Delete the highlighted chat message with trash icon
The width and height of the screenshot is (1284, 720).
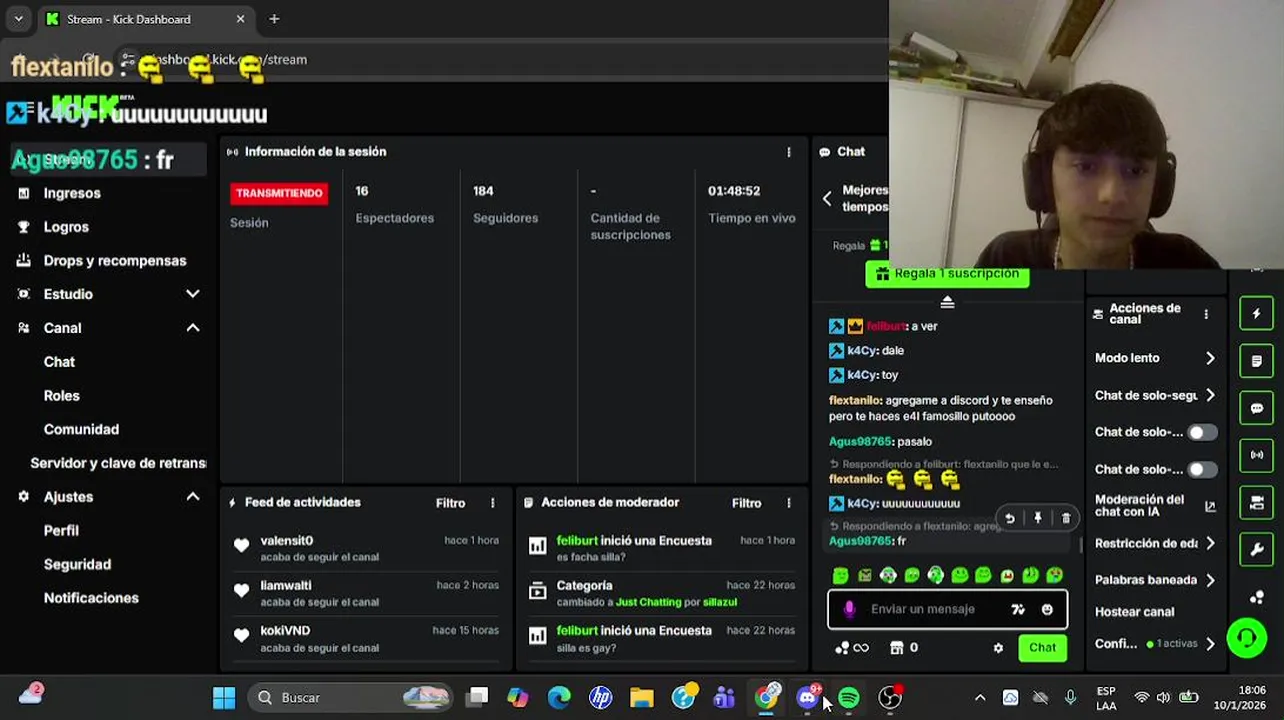coord(1066,518)
